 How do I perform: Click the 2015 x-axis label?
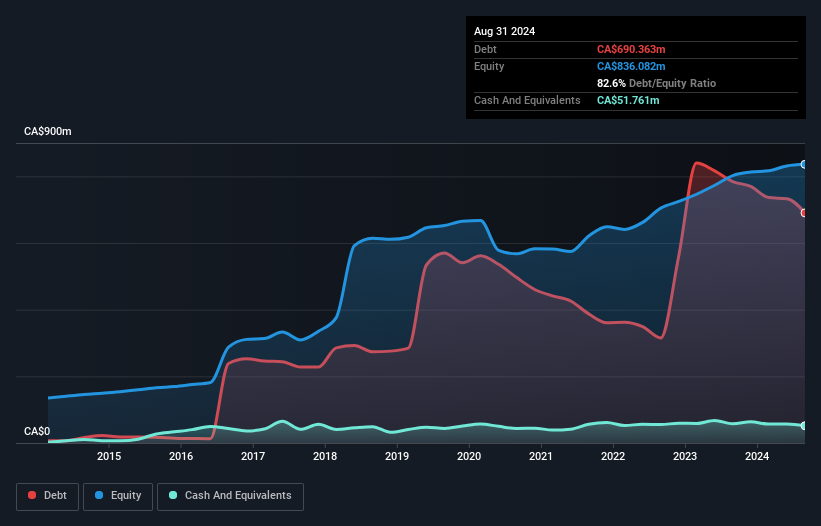(x=109, y=456)
